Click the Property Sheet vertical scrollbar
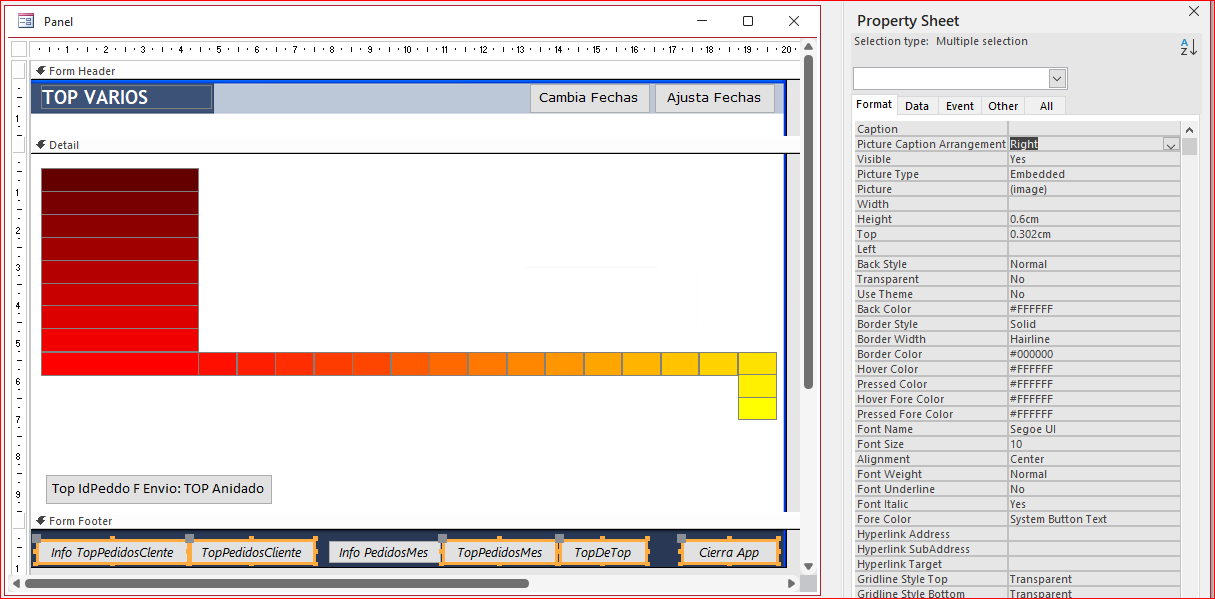 (1189, 147)
